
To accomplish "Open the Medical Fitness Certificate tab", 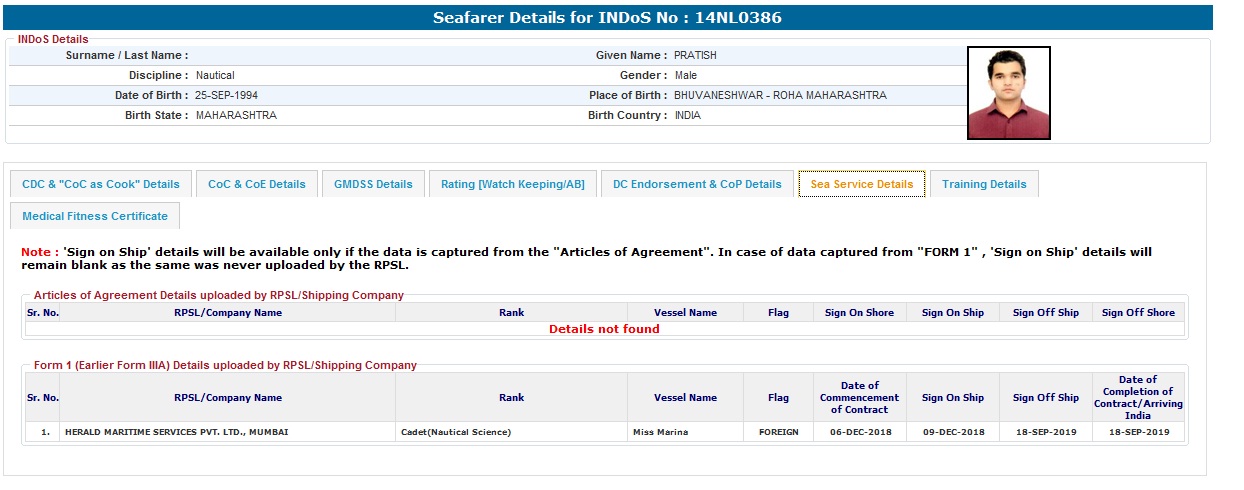I will tap(95, 216).
